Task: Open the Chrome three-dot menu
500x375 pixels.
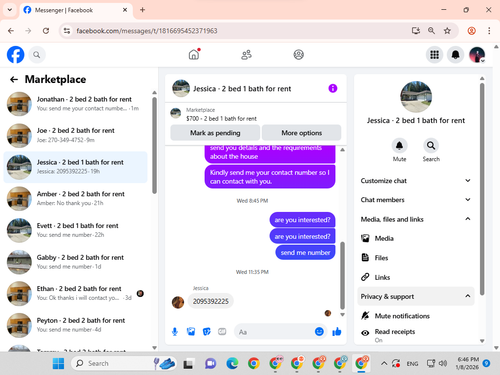Action: [489, 31]
